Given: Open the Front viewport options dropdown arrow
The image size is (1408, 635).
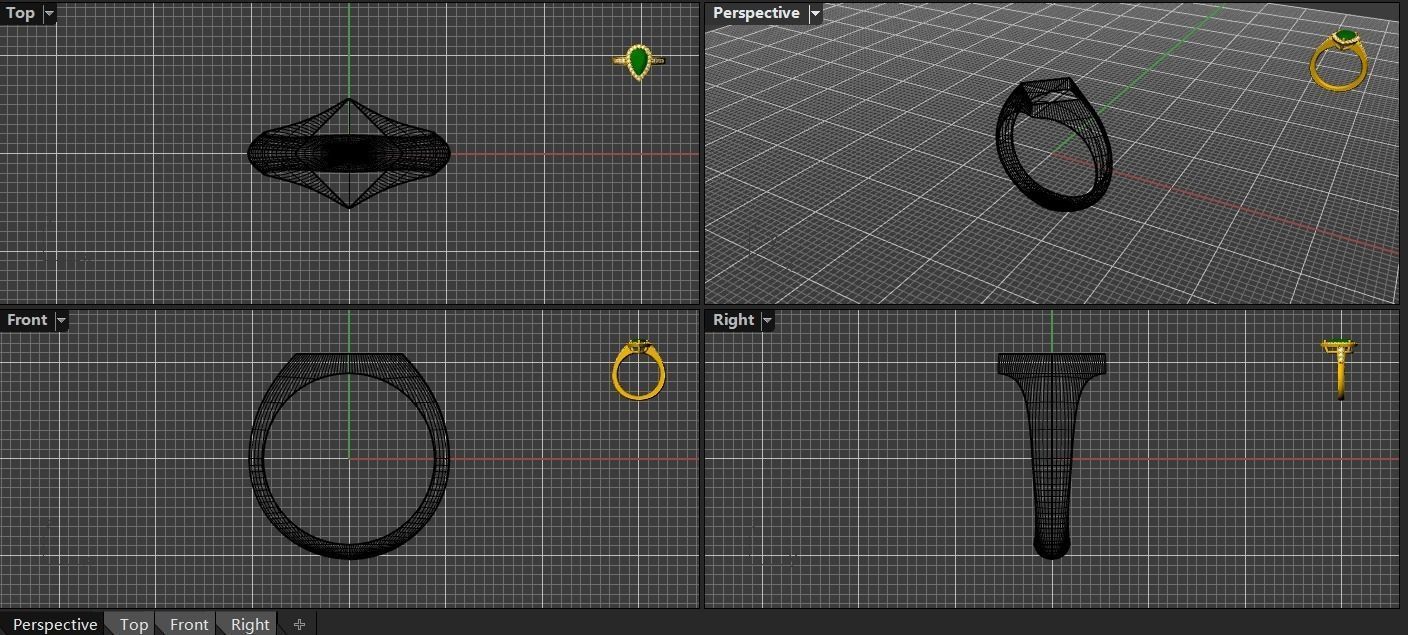Looking at the screenshot, I should point(61,320).
